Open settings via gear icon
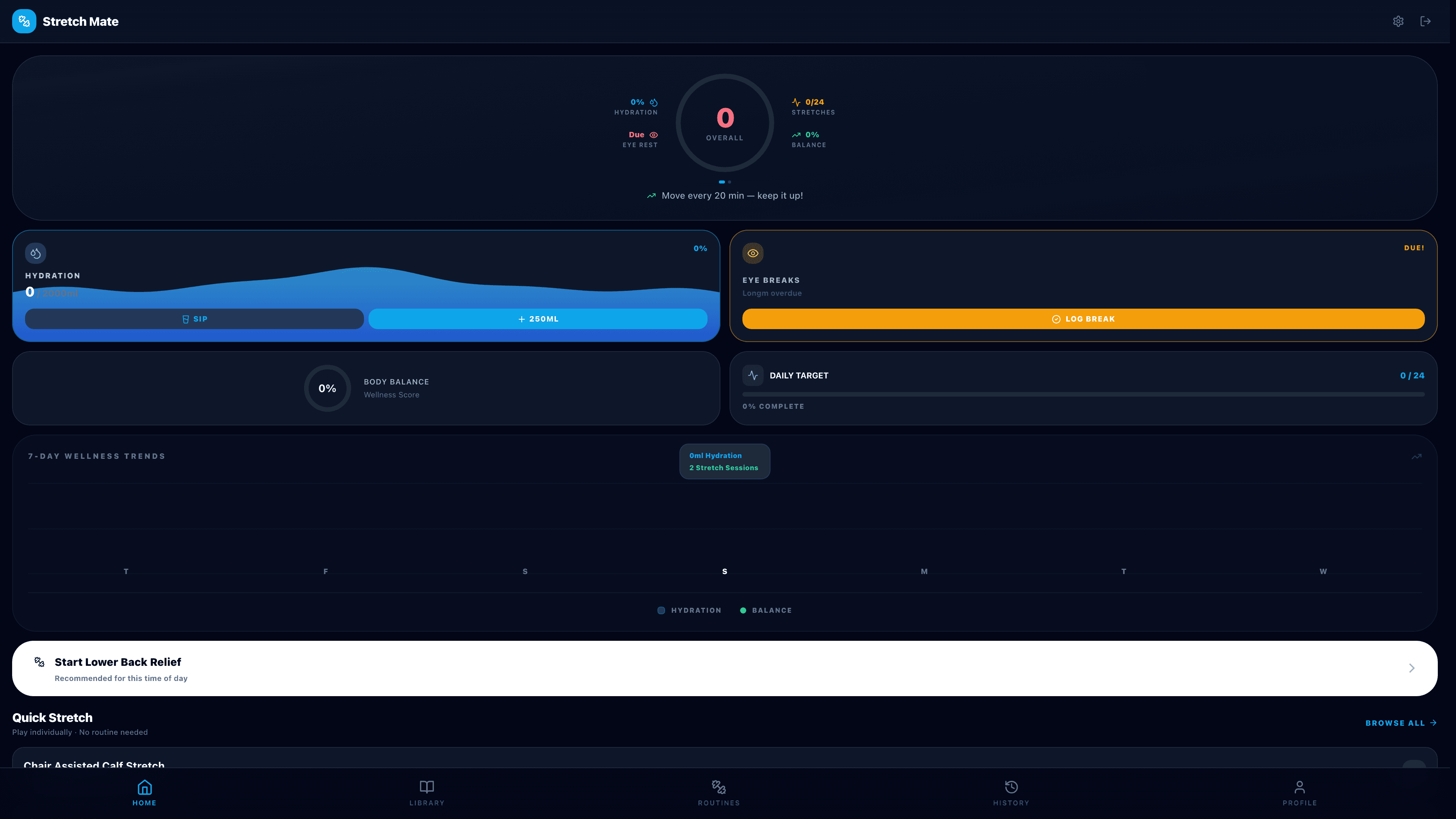This screenshot has height=819, width=1456. point(1398,22)
